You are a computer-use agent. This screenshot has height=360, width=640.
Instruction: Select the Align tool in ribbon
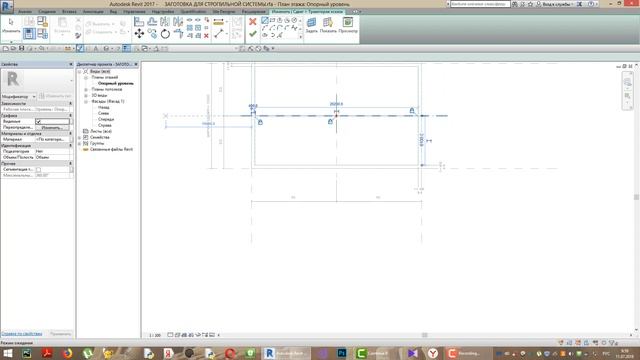(x=139, y=21)
